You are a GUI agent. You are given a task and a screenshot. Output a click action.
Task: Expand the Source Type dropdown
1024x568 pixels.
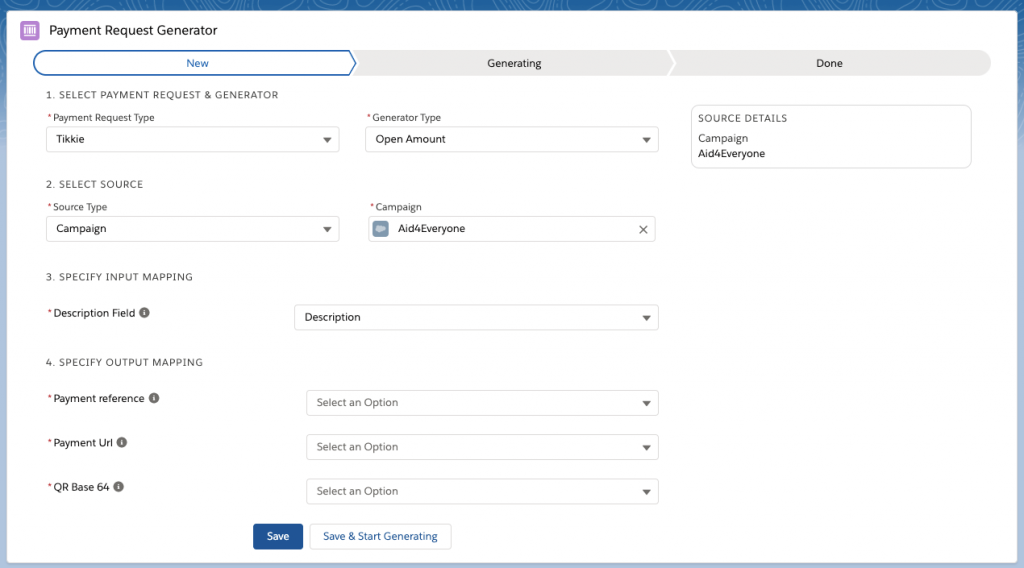click(192, 229)
